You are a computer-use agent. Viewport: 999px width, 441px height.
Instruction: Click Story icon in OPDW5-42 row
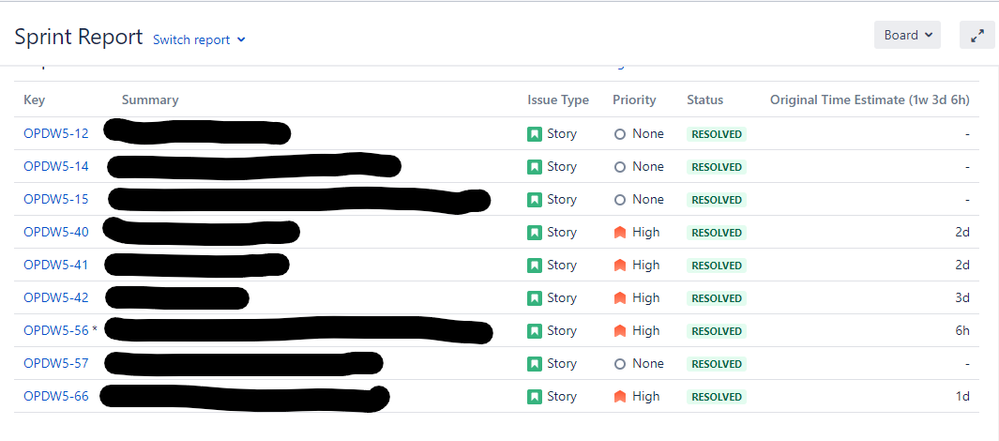pos(535,298)
